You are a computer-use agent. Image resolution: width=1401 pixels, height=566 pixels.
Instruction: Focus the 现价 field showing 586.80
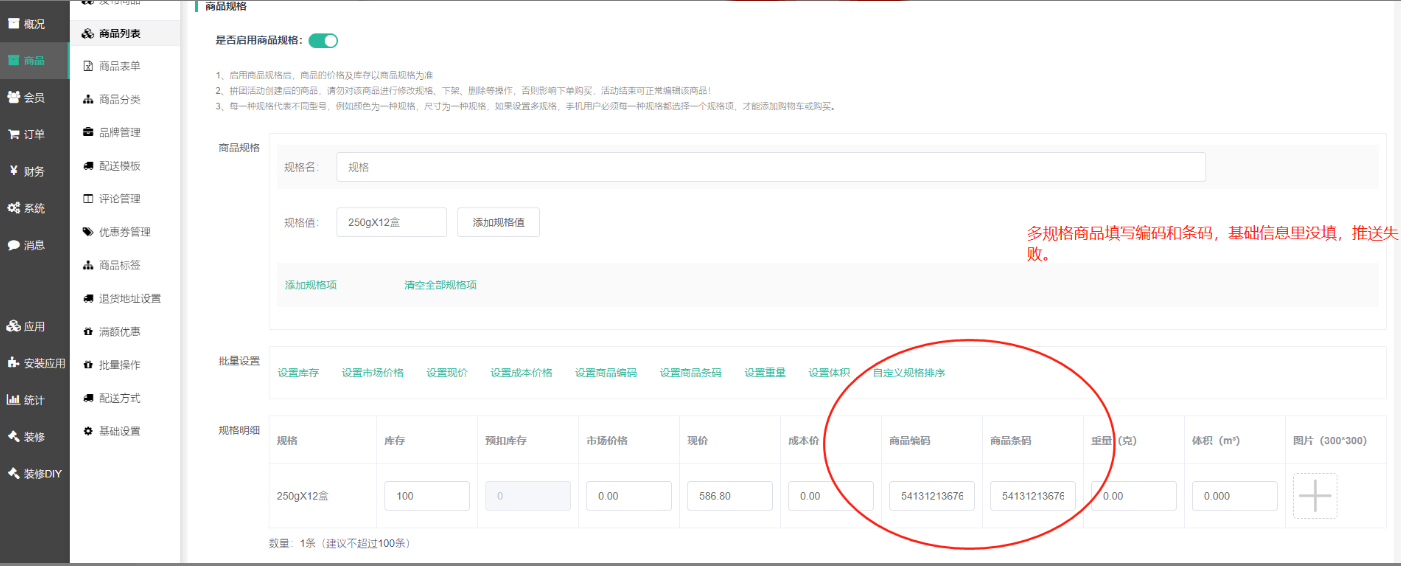click(729, 496)
